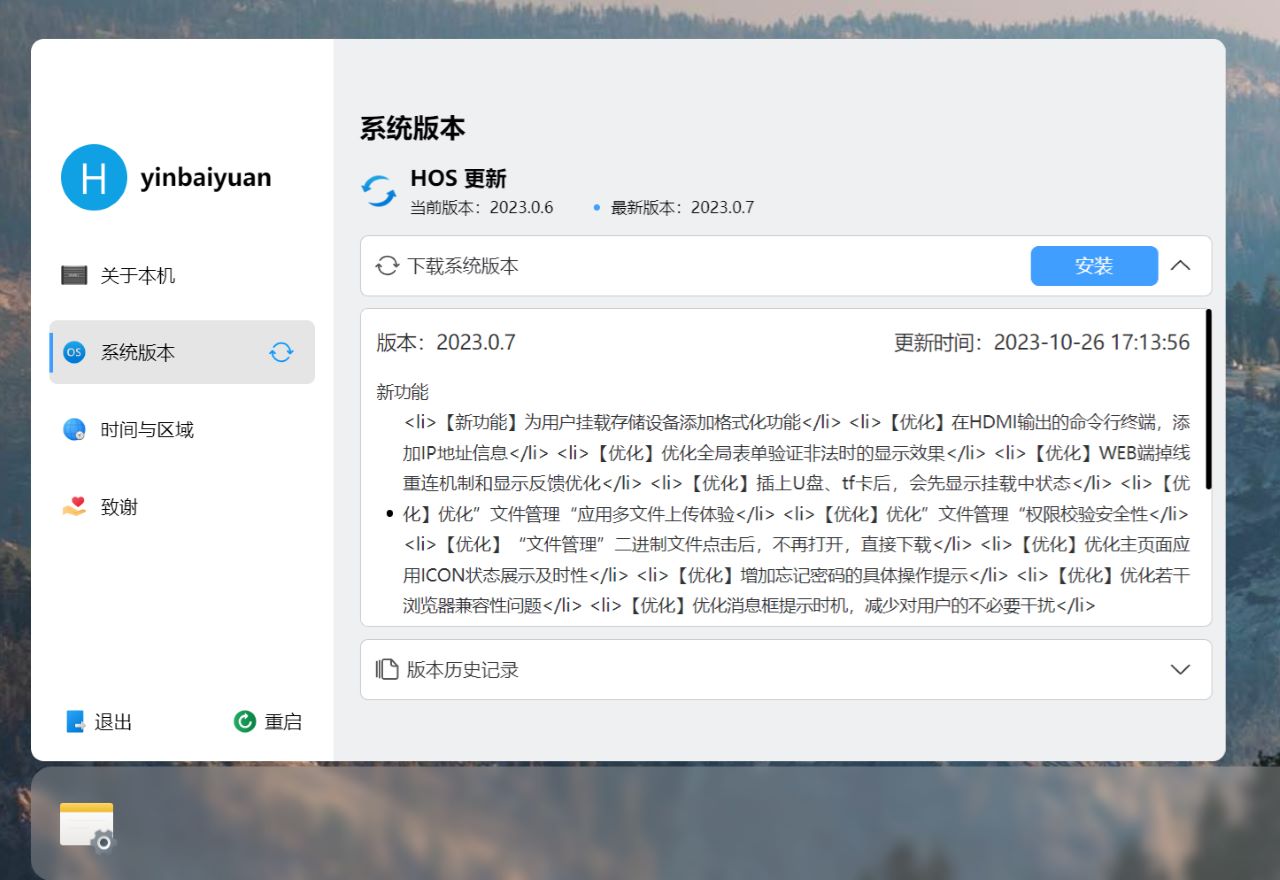
Task: Click the OS icon beside 系统版本
Action: 74,352
